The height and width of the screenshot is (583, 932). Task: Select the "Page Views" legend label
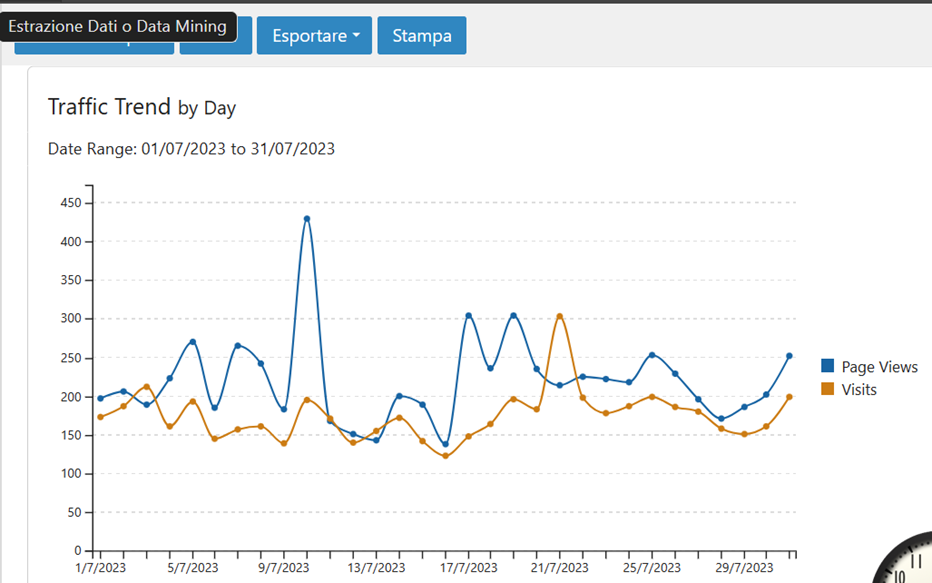pyautogui.click(x=879, y=367)
